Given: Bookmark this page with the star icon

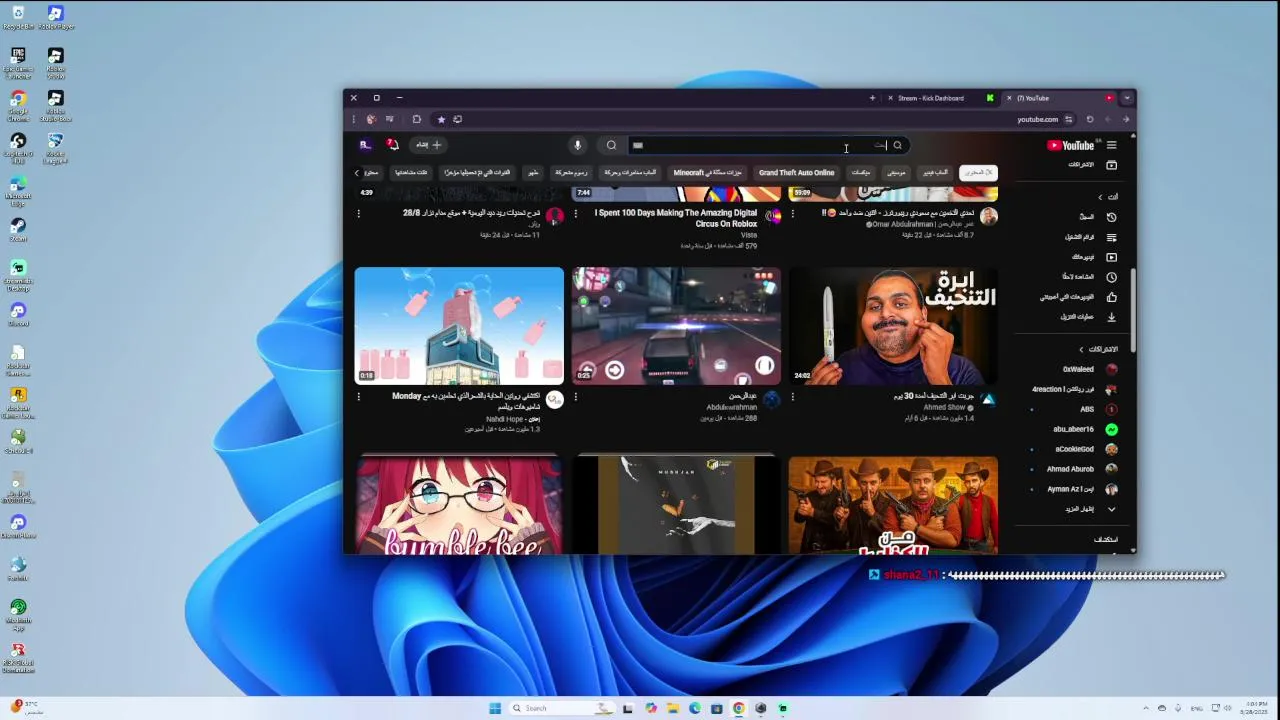Looking at the screenshot, I should 441,119.
